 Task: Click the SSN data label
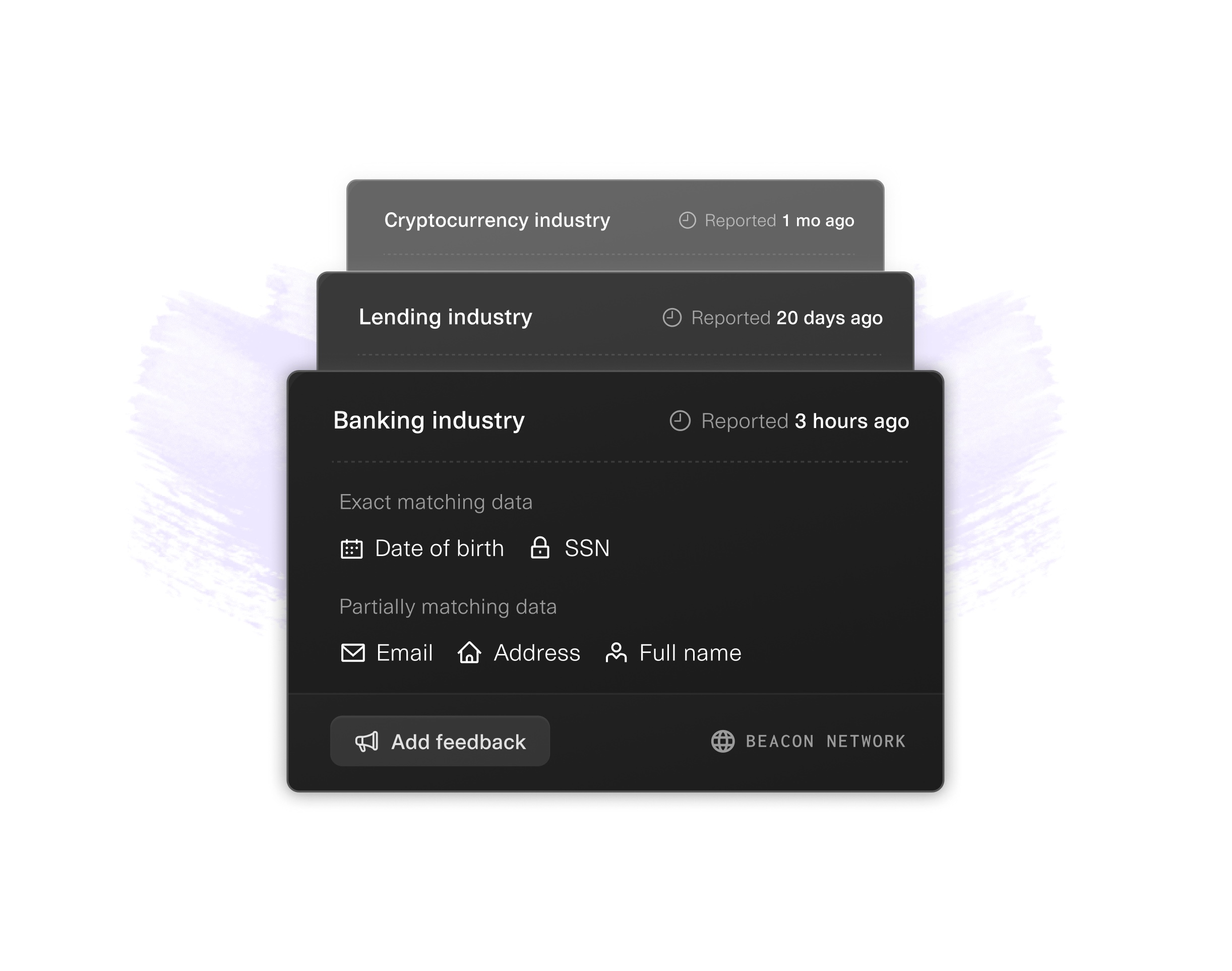[x=587, y=549]
